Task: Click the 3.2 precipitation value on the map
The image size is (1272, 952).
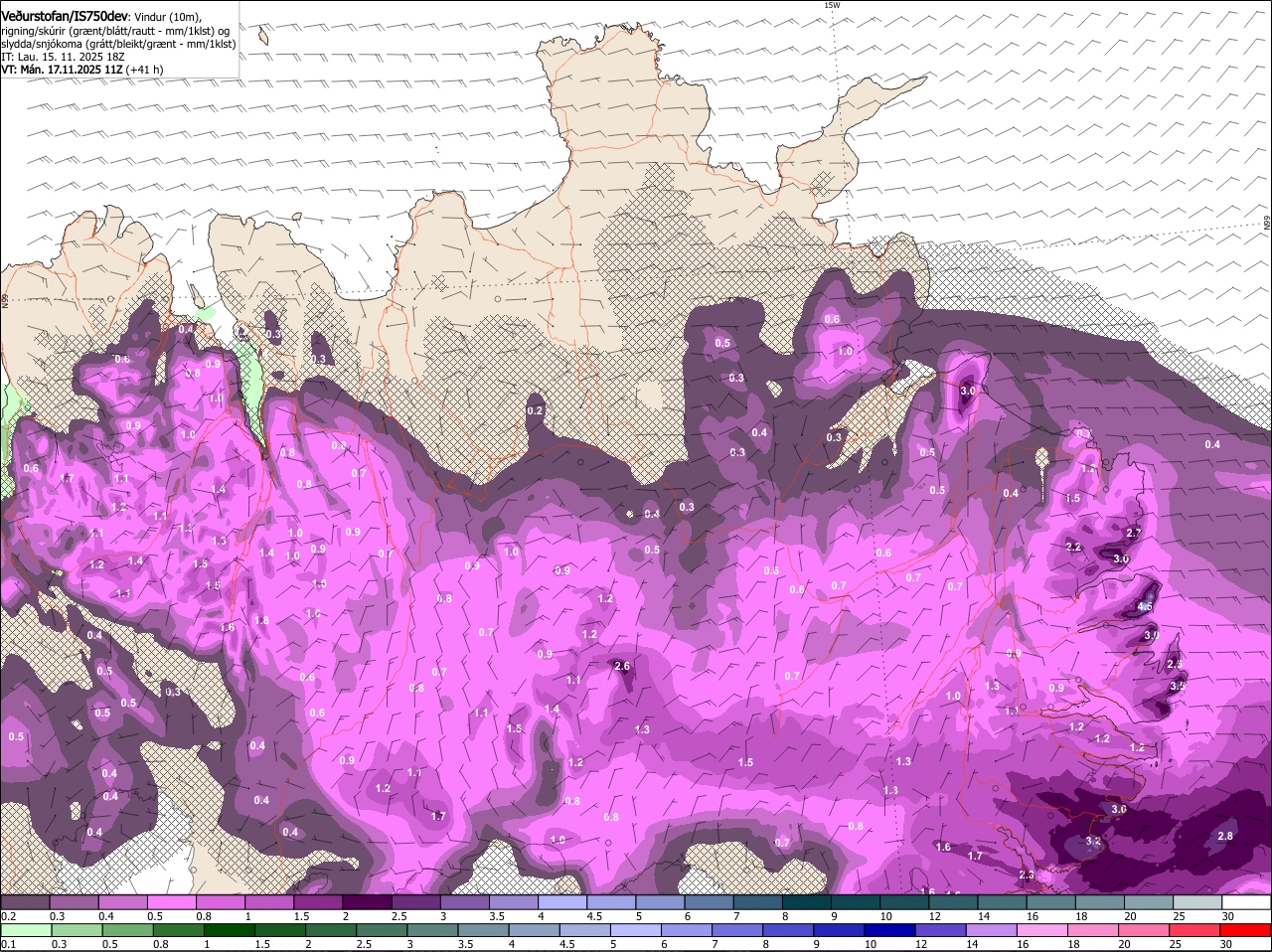Action: coord(1093,841)
